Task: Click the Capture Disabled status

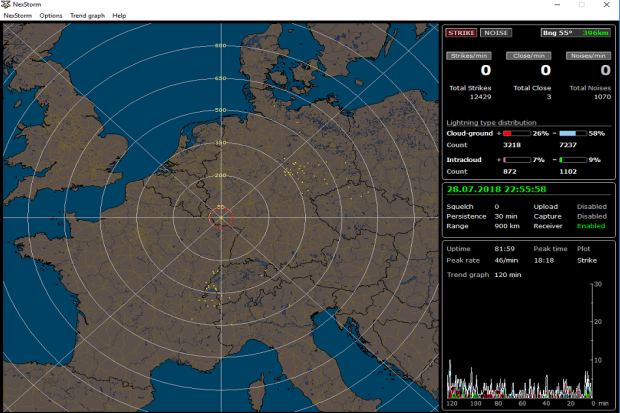Action: tap(592, 216)
